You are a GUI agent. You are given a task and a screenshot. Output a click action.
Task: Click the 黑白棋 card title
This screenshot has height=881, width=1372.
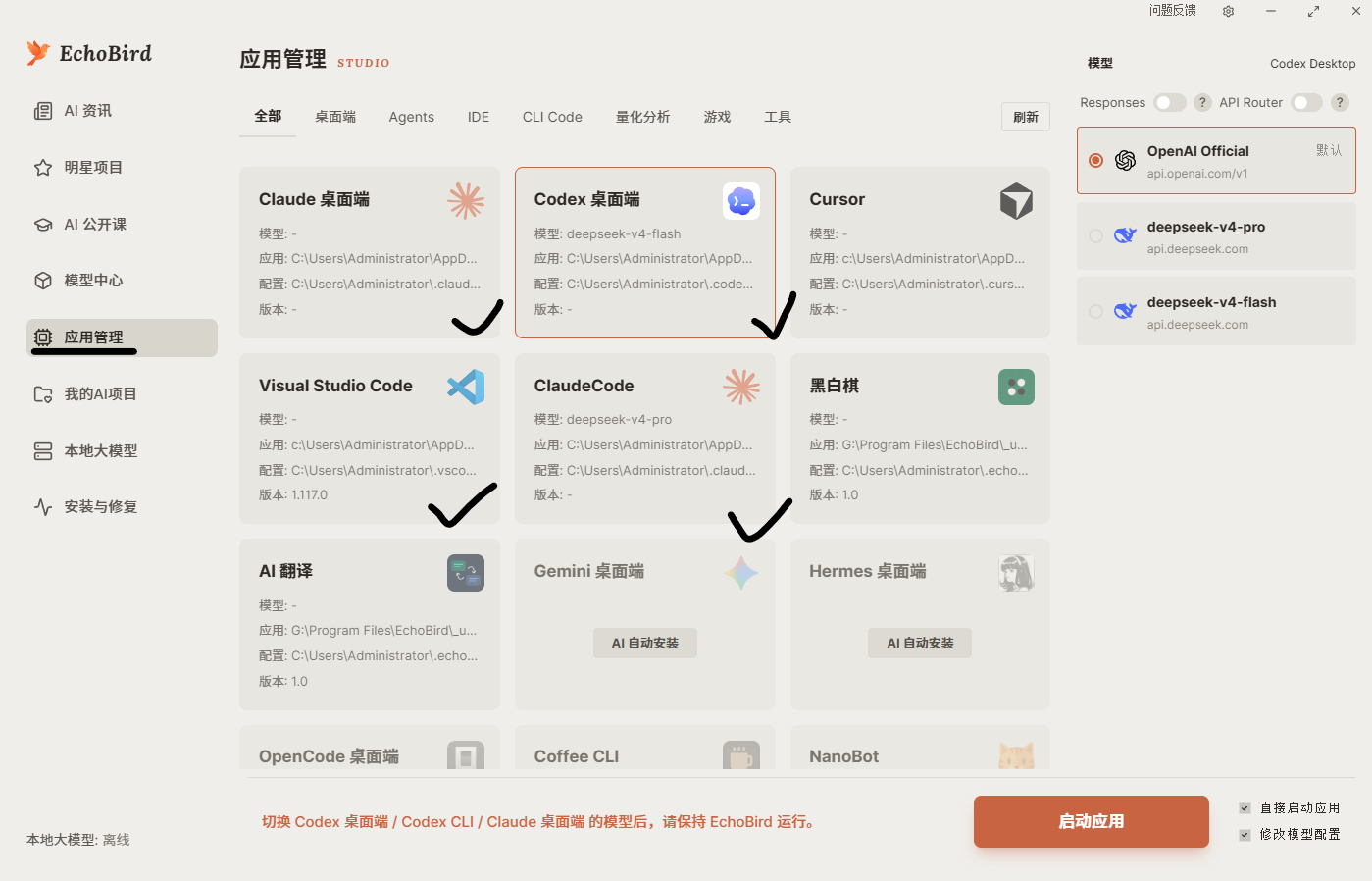click(834, 386)
